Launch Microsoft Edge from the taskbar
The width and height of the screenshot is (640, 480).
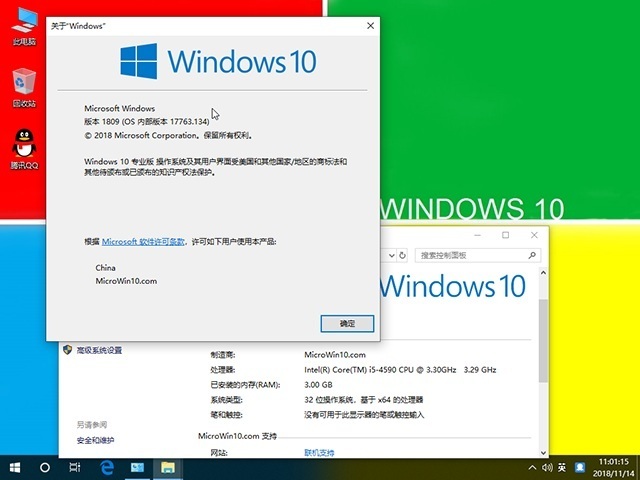(x=106, y=467)
